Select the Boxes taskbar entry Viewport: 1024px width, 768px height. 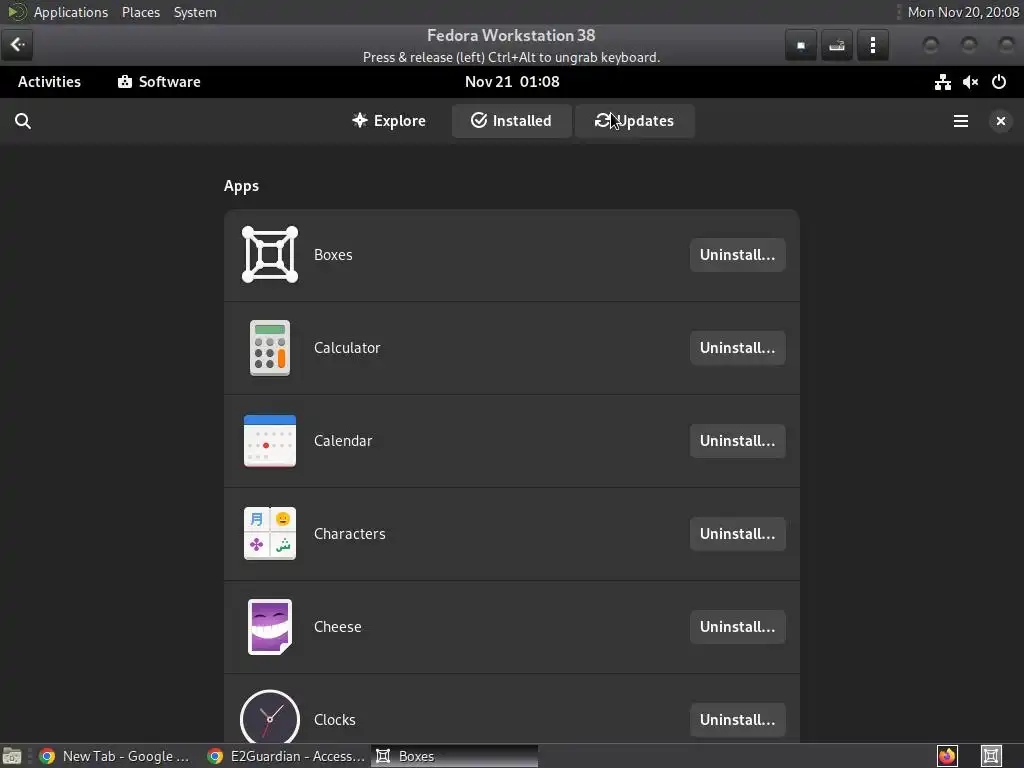point(455,756)
